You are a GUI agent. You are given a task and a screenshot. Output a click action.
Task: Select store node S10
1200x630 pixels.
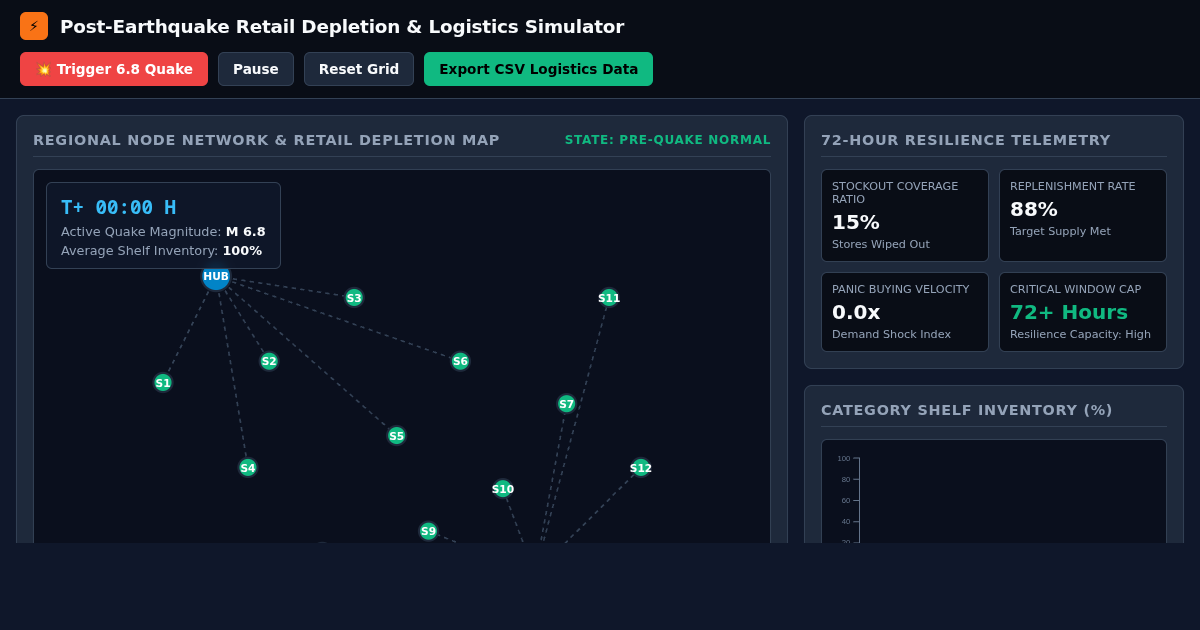click(x=503, y=489)
